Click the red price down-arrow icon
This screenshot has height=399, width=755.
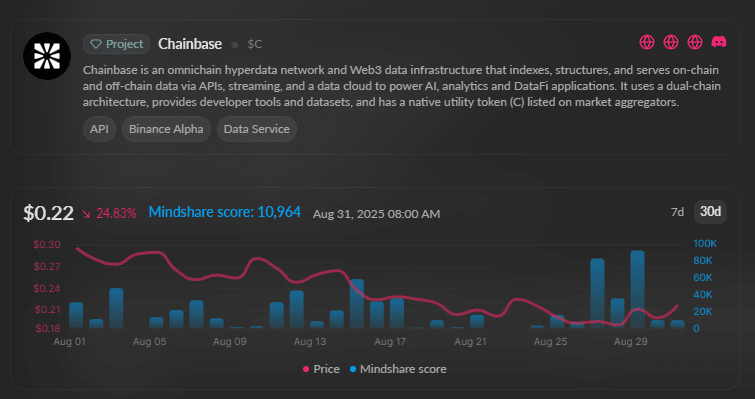pos(86,213)
